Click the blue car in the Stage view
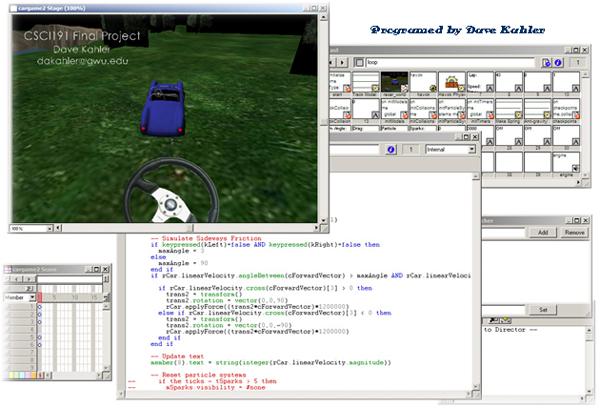Screen dimensions: 600x408 pyautogui.click(x=163, y=109)
